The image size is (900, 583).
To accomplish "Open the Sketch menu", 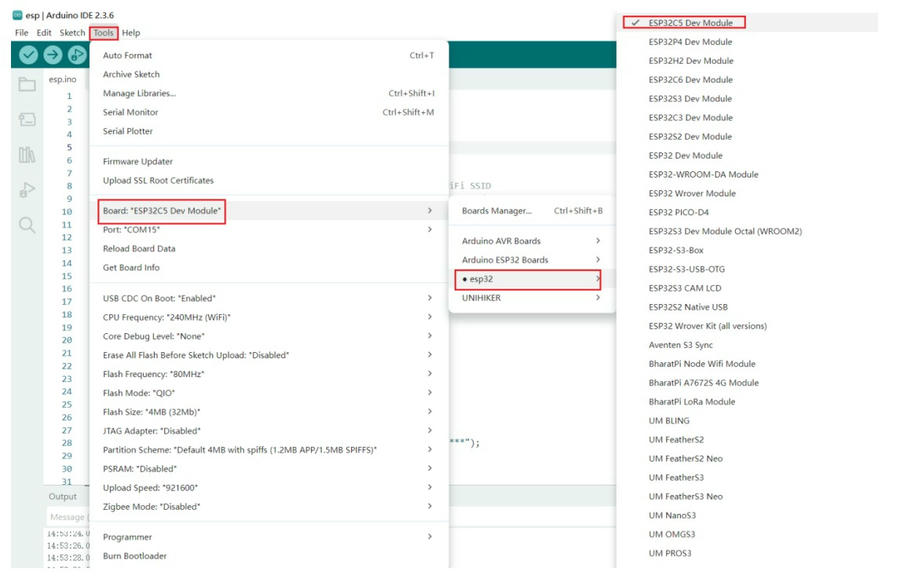I will [x=72, y=33].
